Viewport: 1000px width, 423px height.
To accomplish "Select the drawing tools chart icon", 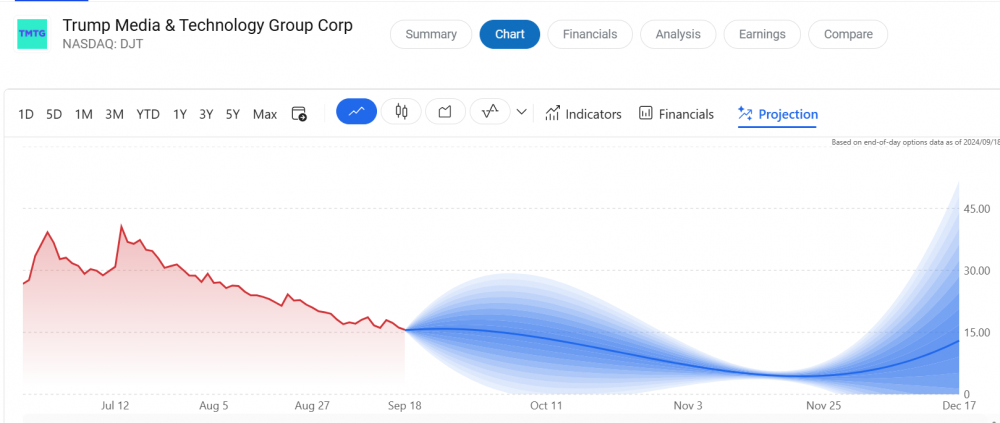I will [x=490, y=112].
